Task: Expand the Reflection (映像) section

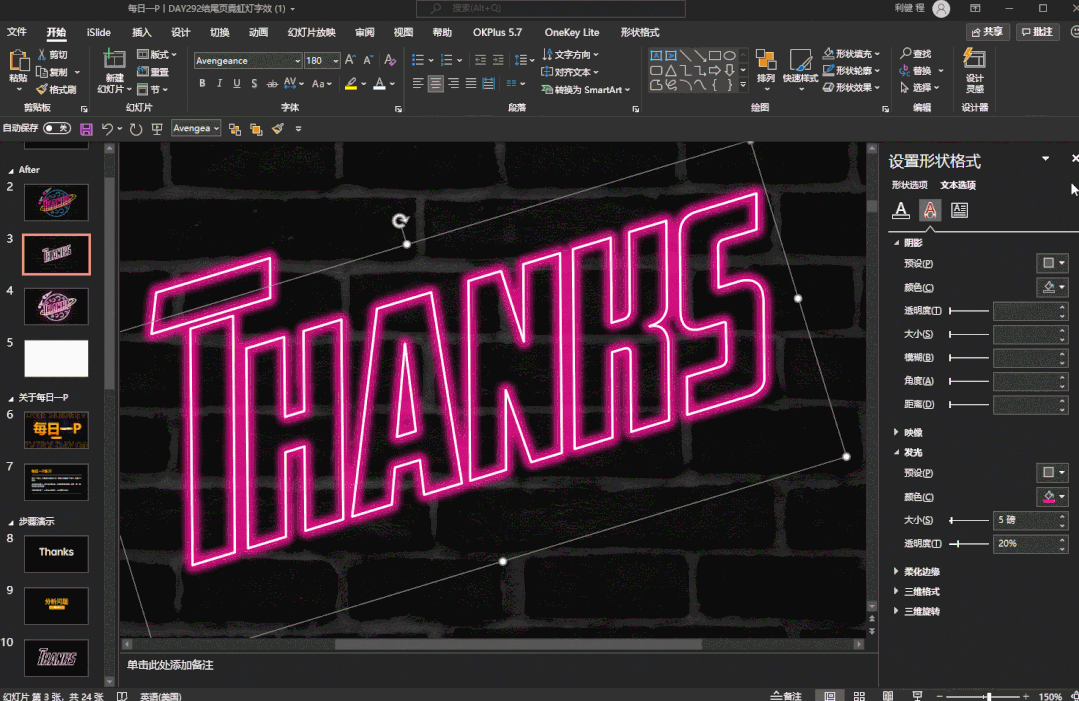Action: point(896,432)
